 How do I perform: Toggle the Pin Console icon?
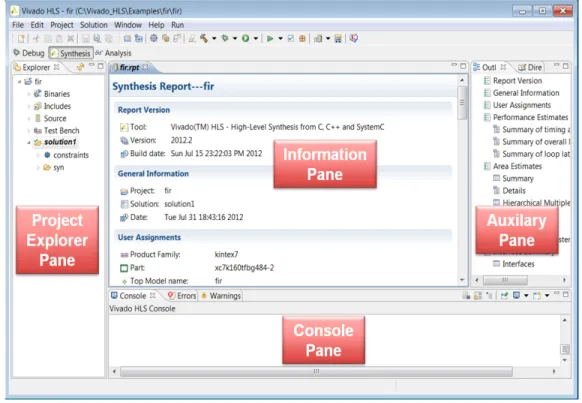505,295
